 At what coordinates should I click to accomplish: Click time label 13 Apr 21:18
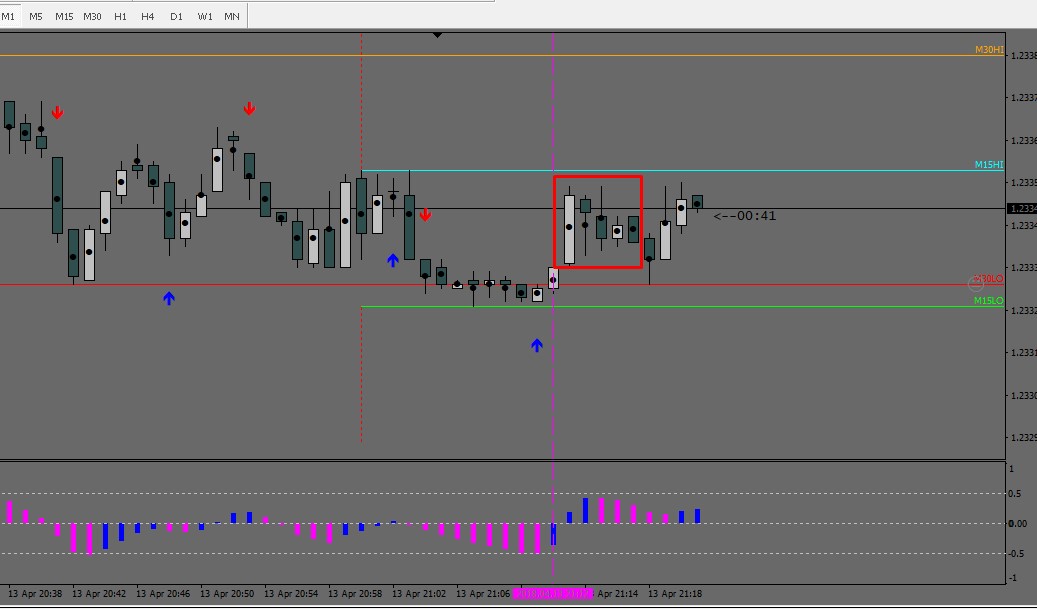pos(676,594)
